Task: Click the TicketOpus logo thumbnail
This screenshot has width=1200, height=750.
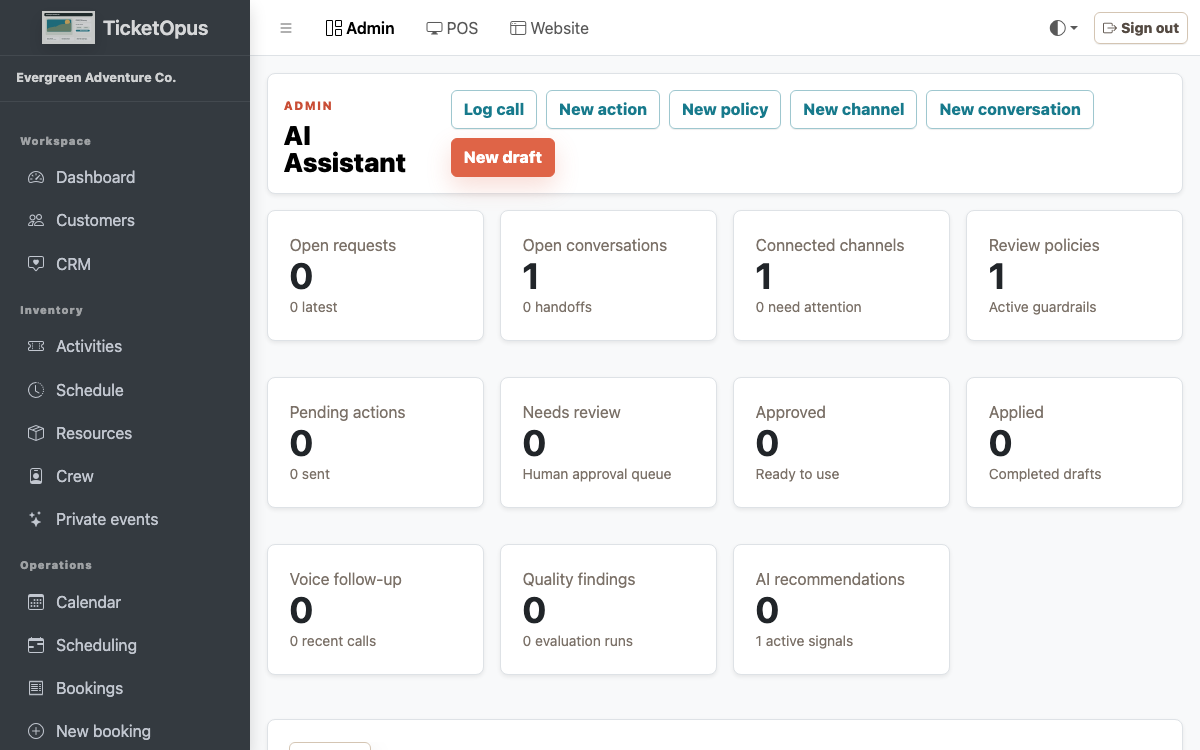Action: click(x=68, y=28)
